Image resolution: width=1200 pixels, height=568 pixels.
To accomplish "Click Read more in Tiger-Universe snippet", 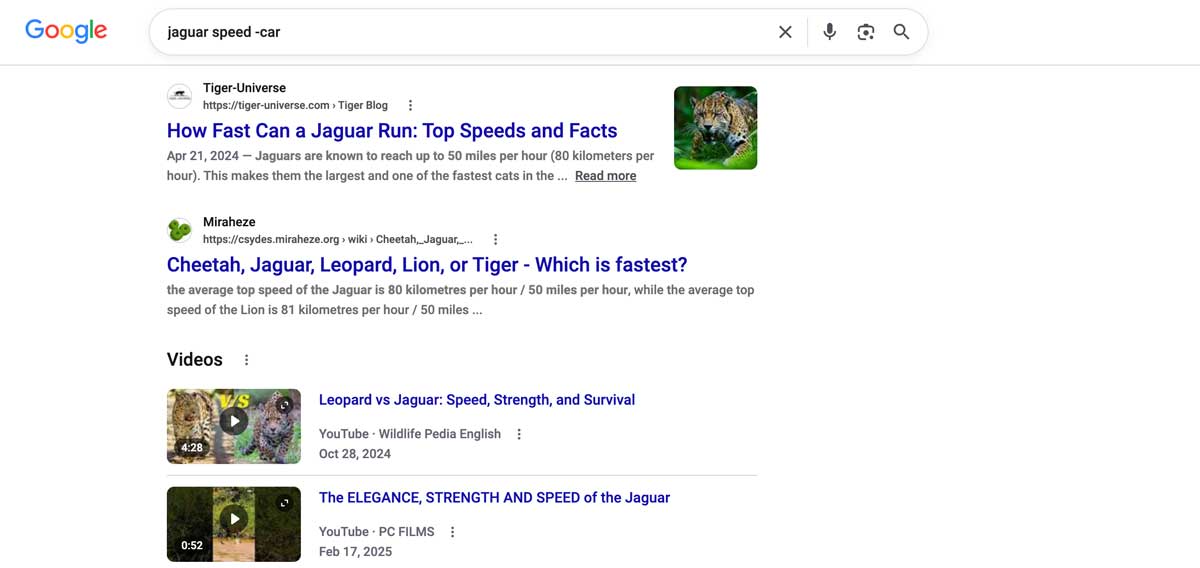I will click(605, 176).
